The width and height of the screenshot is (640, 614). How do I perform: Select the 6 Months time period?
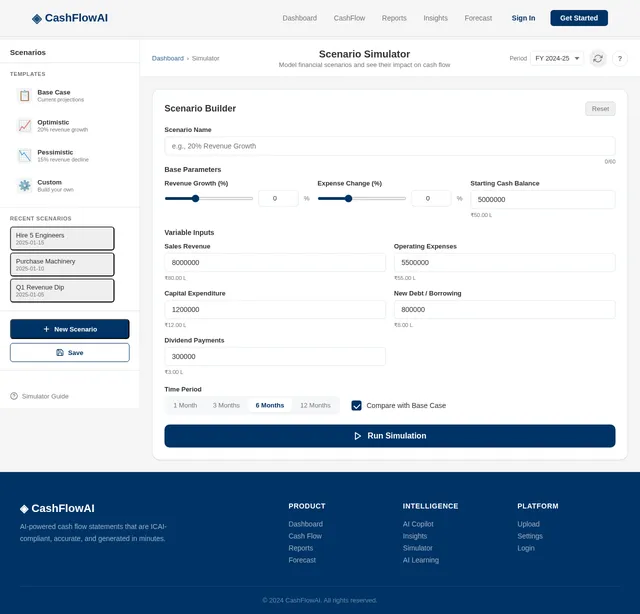tap(270, 405)
